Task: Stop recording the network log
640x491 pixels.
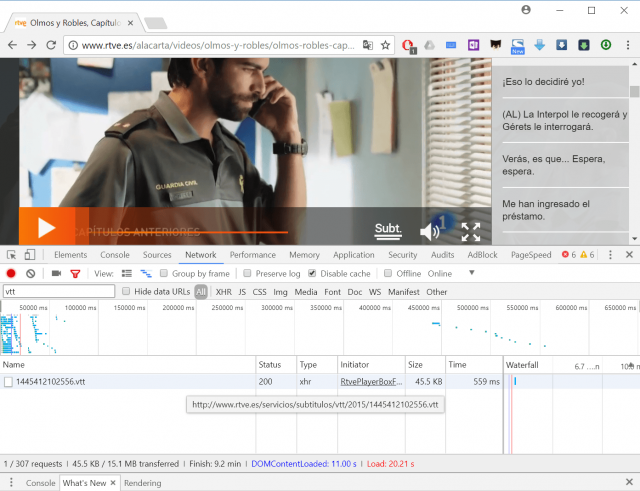Action: 11,273
